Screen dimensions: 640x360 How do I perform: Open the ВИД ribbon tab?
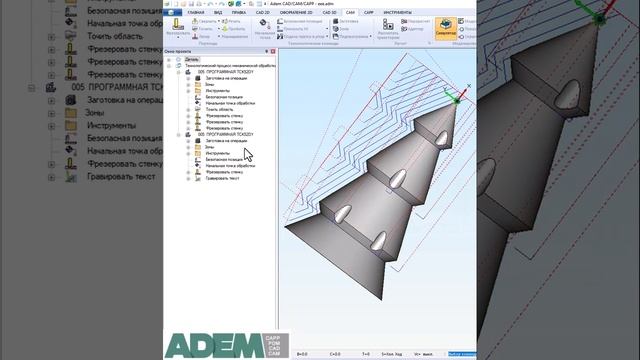pos(218,13)
